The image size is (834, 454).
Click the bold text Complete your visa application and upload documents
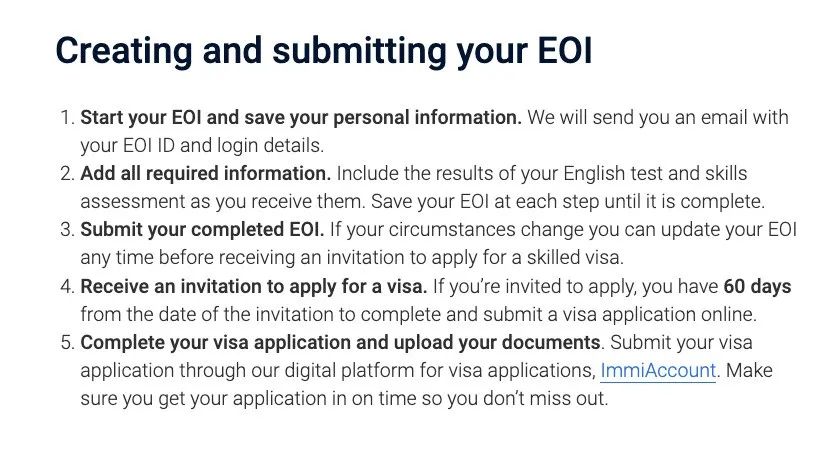tap(340, 342)
